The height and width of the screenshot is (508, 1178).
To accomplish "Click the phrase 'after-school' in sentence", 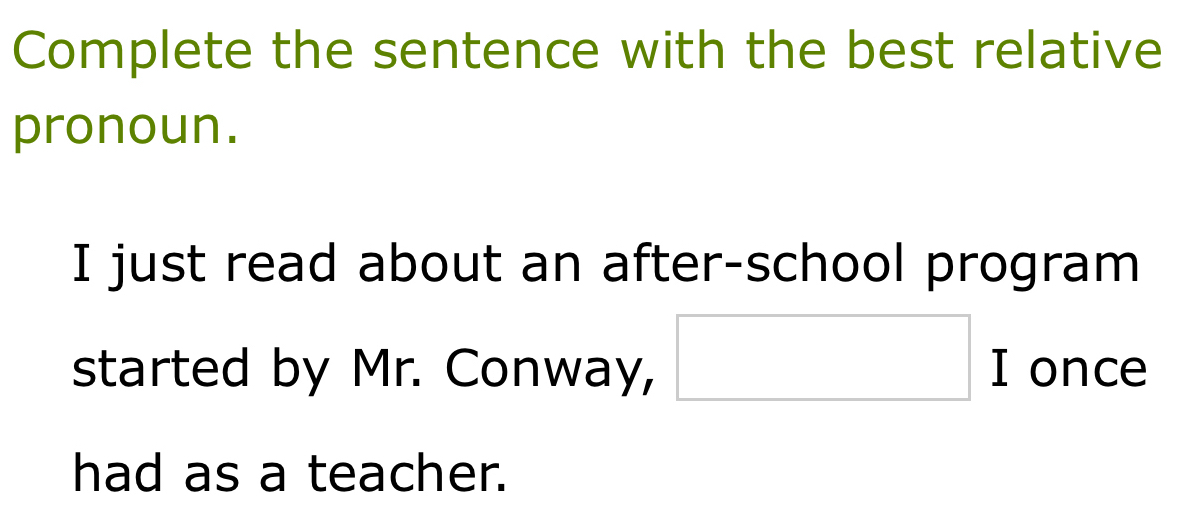I will coord(753,264).
